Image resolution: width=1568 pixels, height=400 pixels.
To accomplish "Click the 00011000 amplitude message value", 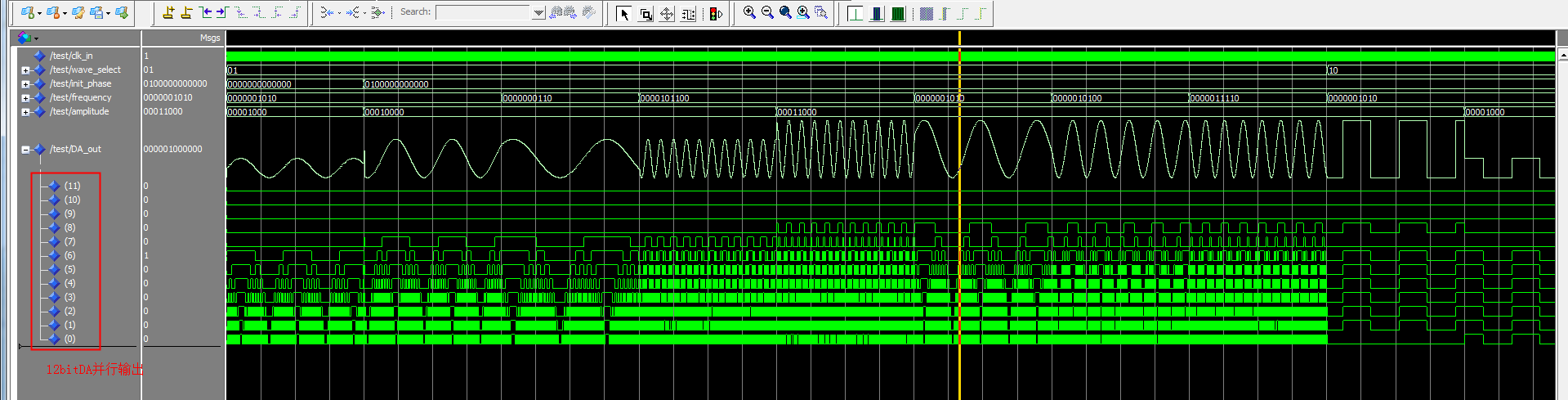I will (x=163, y=111).
